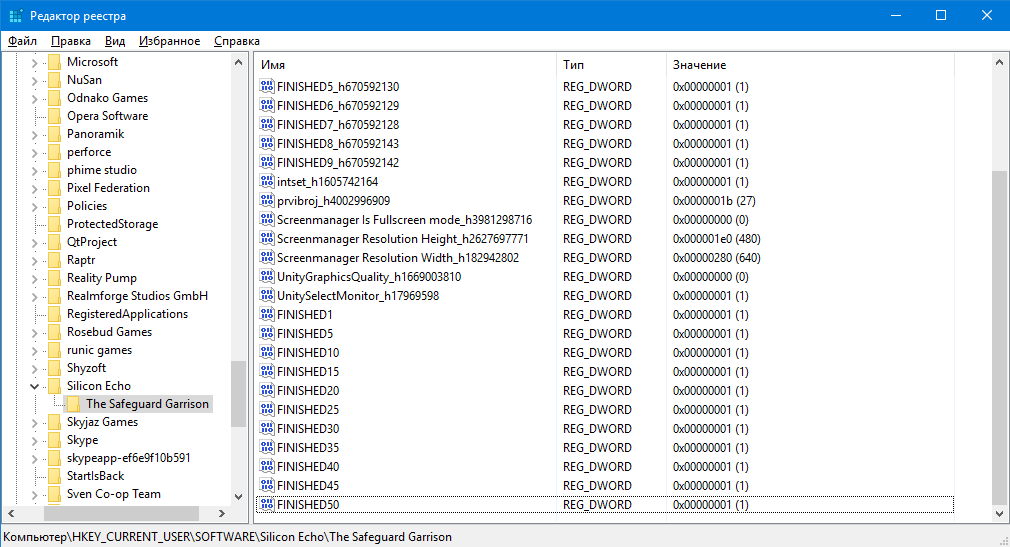Click value 0x00000280 (640)
The width and height of the screenshot is (1010, 547).
coord(716,258)
